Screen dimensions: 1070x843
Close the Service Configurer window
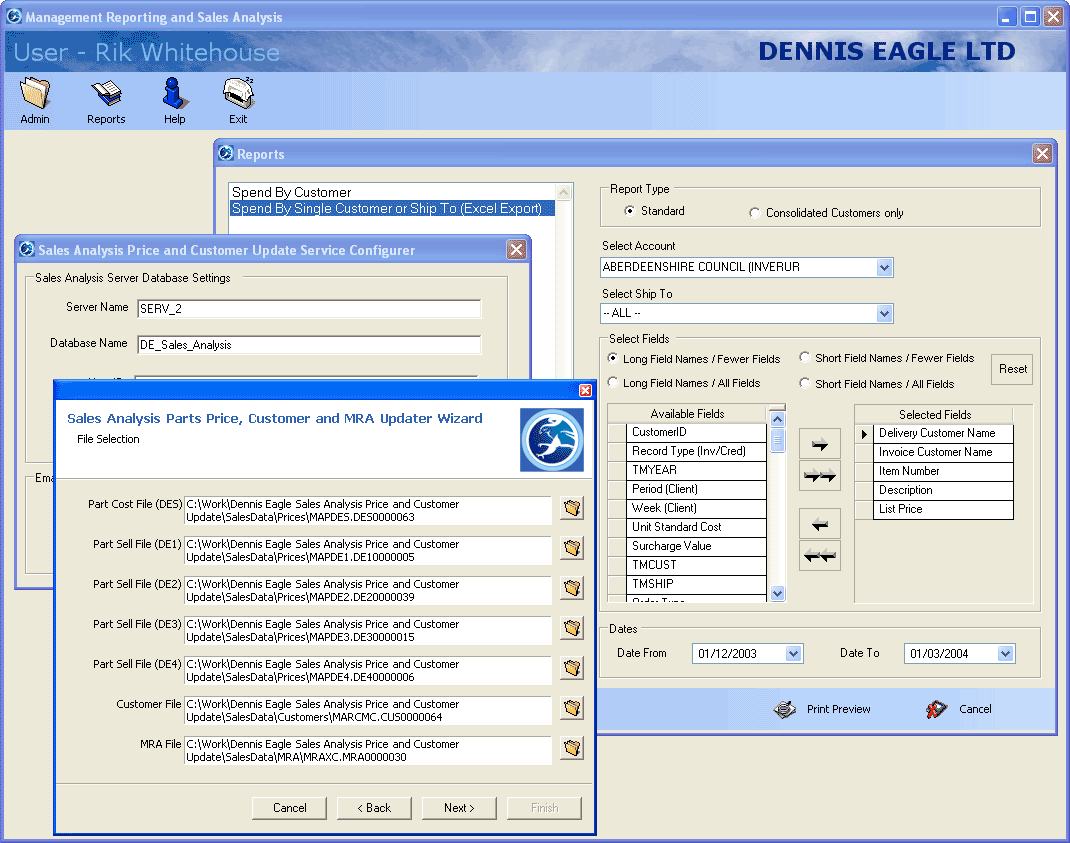517,250
